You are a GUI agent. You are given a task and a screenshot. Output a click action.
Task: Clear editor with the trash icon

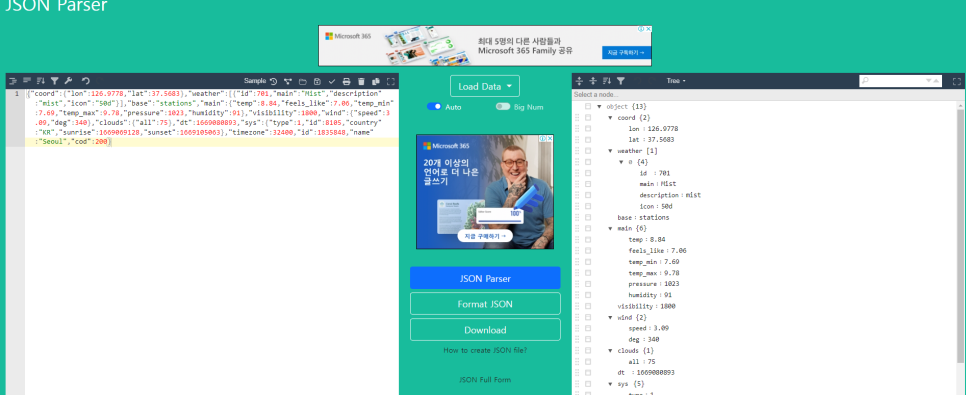(x=362, y=81)
